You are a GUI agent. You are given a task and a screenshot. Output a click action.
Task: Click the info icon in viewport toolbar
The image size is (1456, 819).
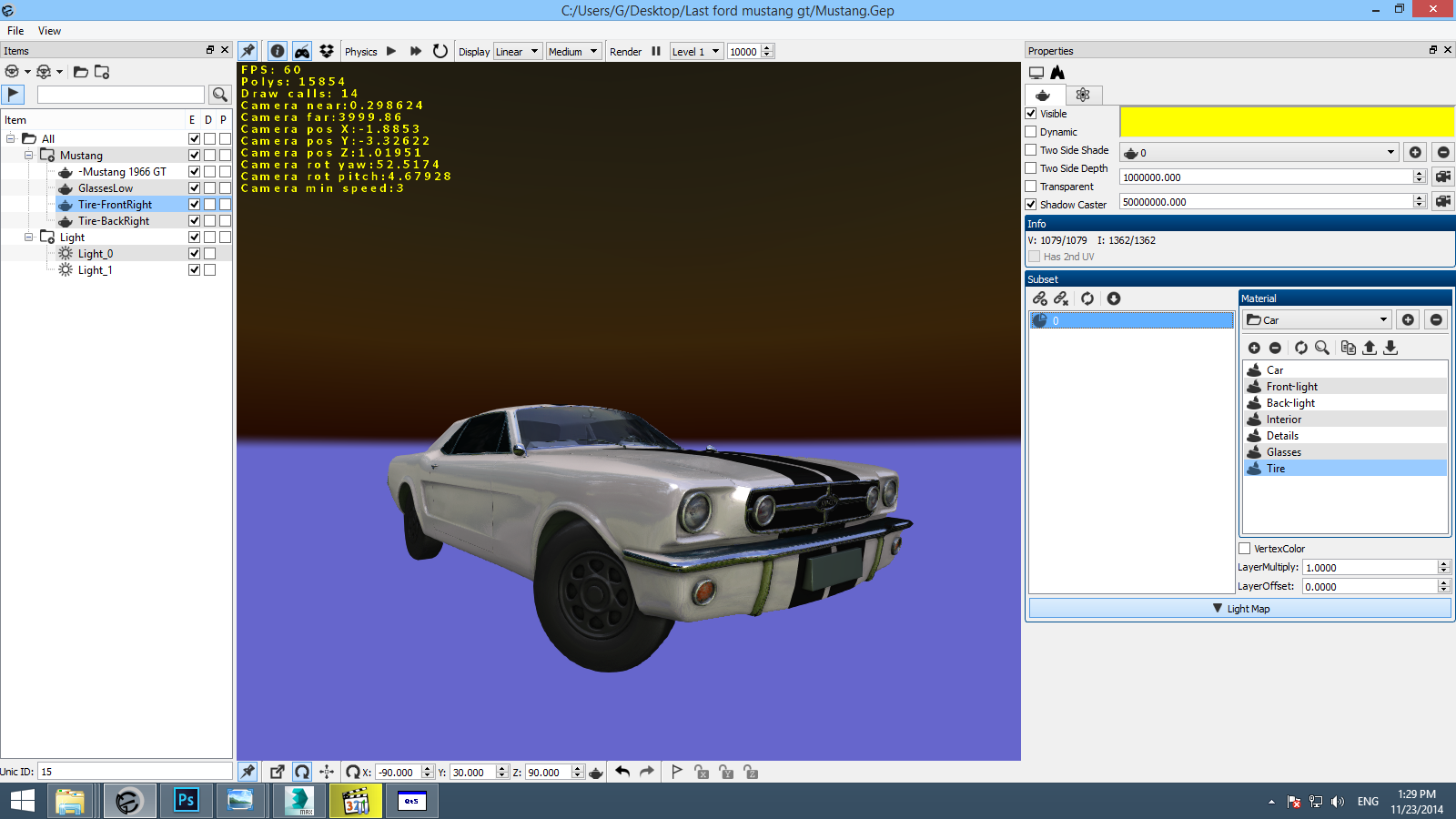coord(278,51)
